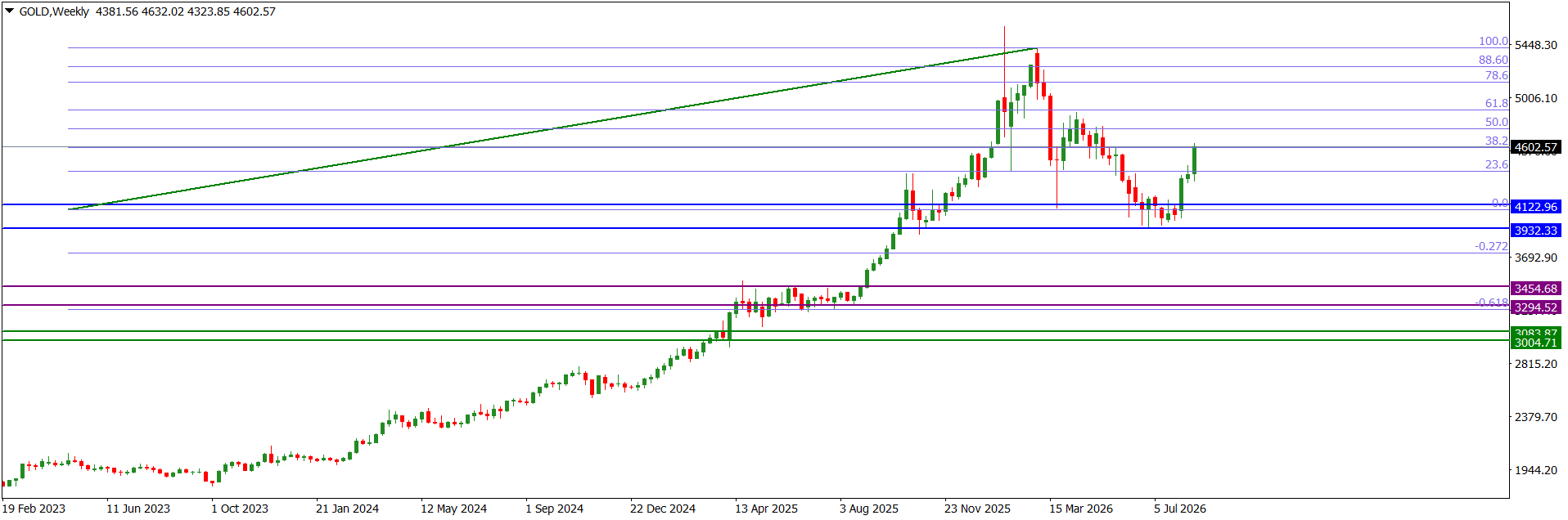The image size is (1568, 520).
Task: Click the 3 Aug 2025 date label
Action: [x=869, y=509]
